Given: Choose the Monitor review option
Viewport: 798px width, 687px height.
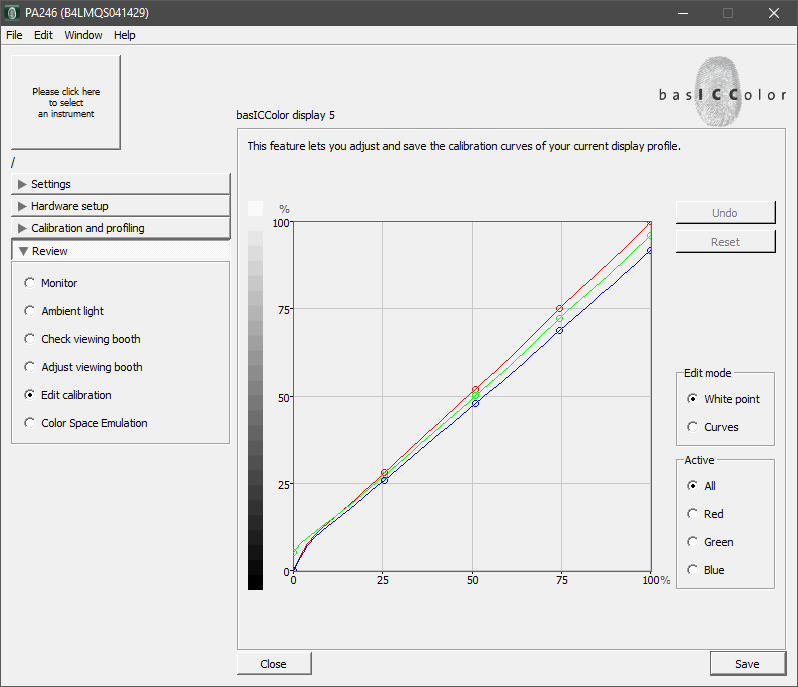Looking at the screenshot, I should pyautogui.click(x=30, y=283).
